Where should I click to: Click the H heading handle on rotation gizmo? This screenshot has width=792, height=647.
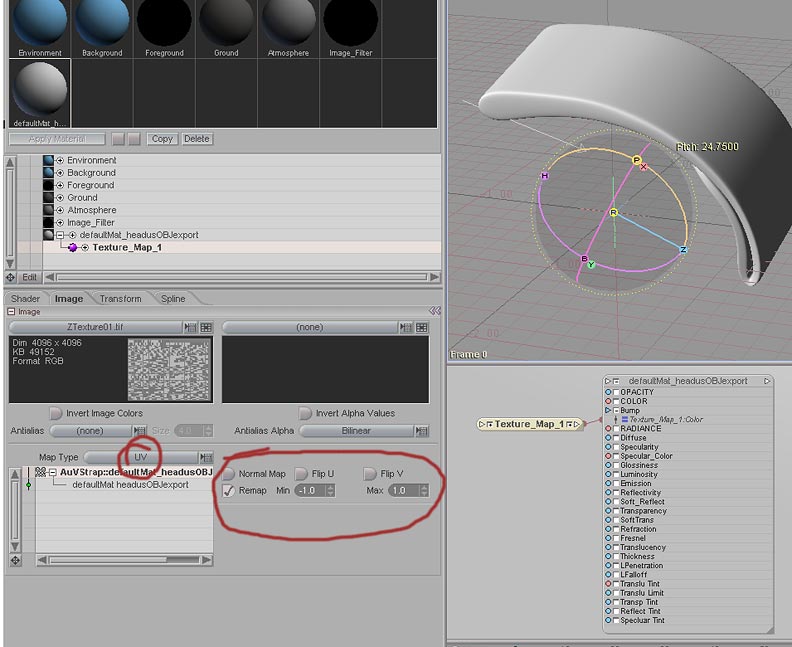(x=544, y=176)
